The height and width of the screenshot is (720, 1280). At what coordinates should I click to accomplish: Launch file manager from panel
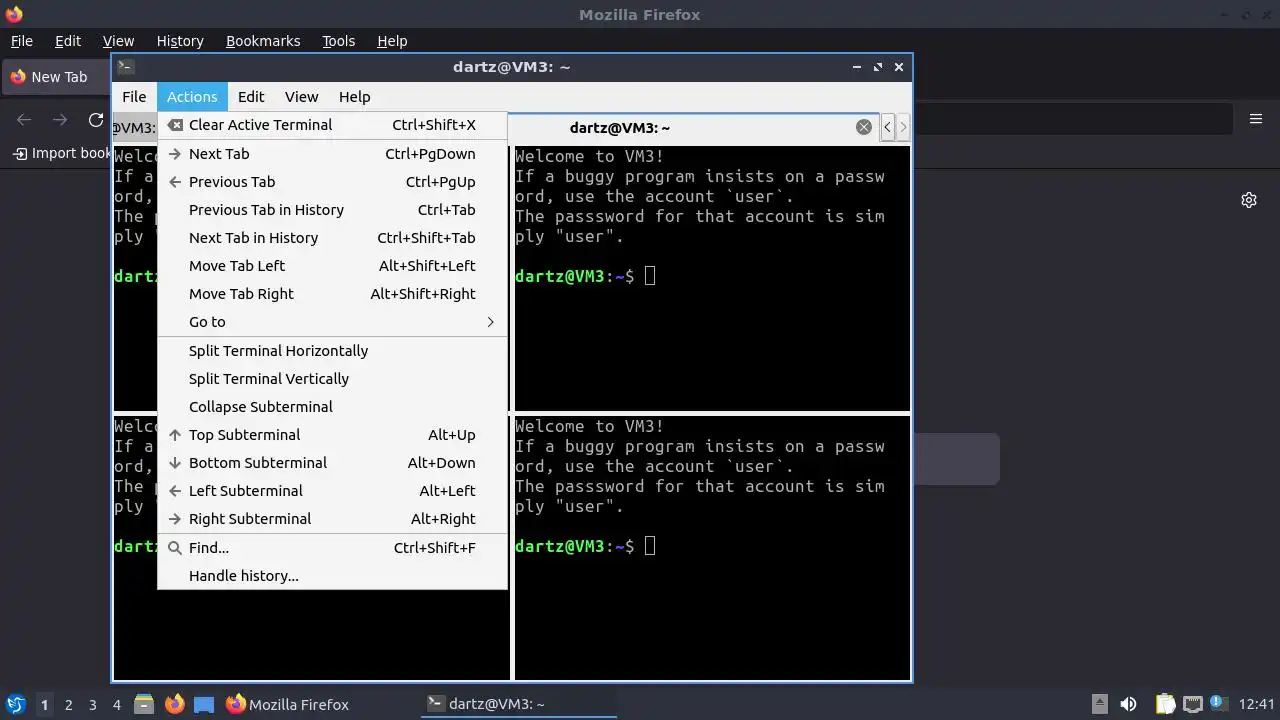(144, 705)
